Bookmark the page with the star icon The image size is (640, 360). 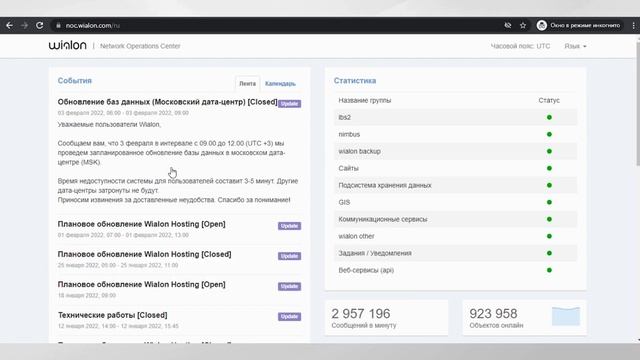(x=523, y=25)
